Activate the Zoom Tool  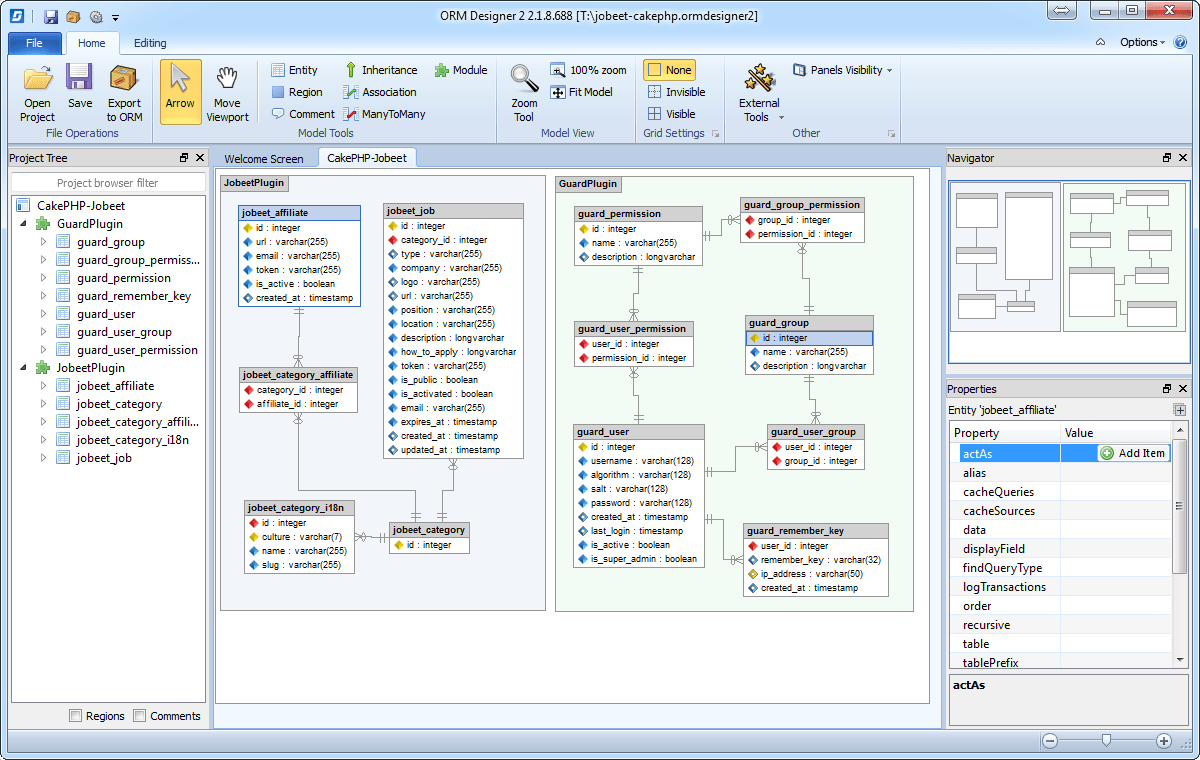(524, 92)
